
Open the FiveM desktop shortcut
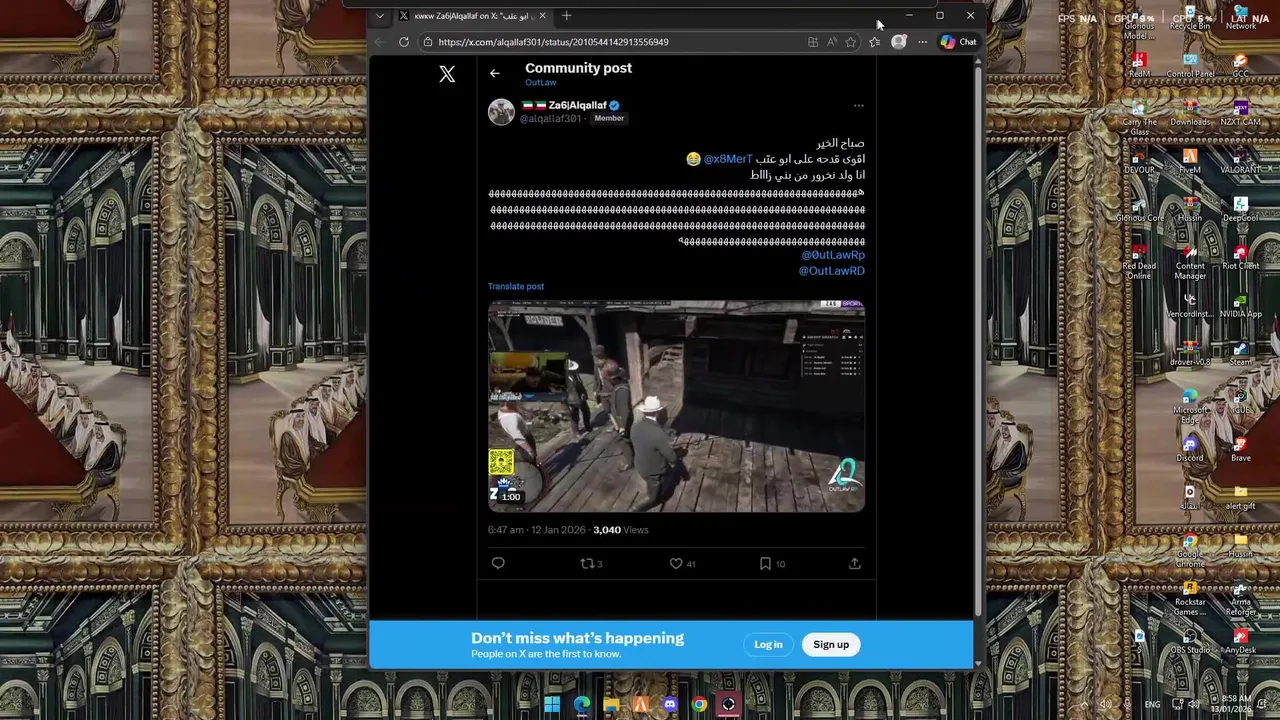(1190, 160)
